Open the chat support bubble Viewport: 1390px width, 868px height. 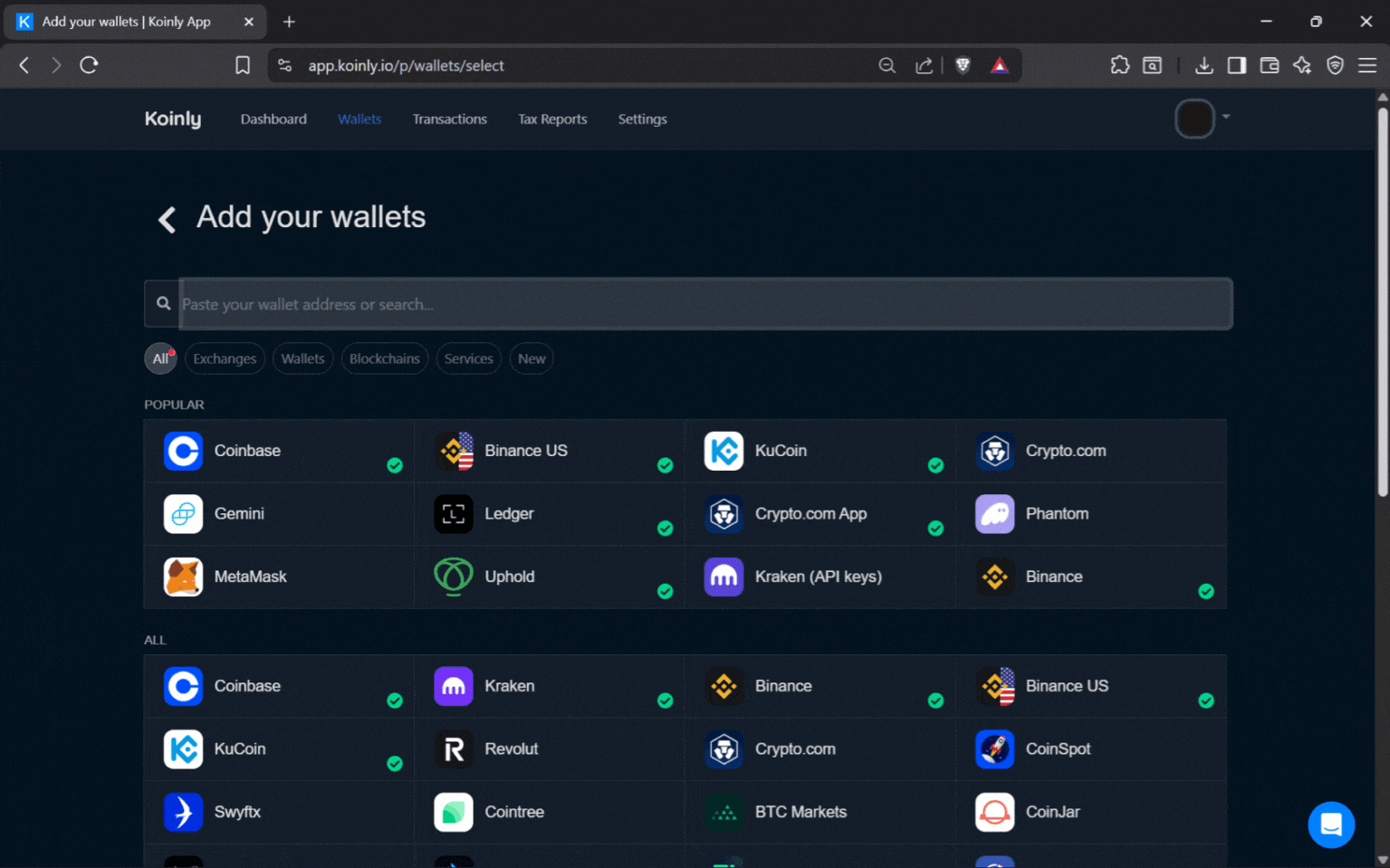point(1330,825)
